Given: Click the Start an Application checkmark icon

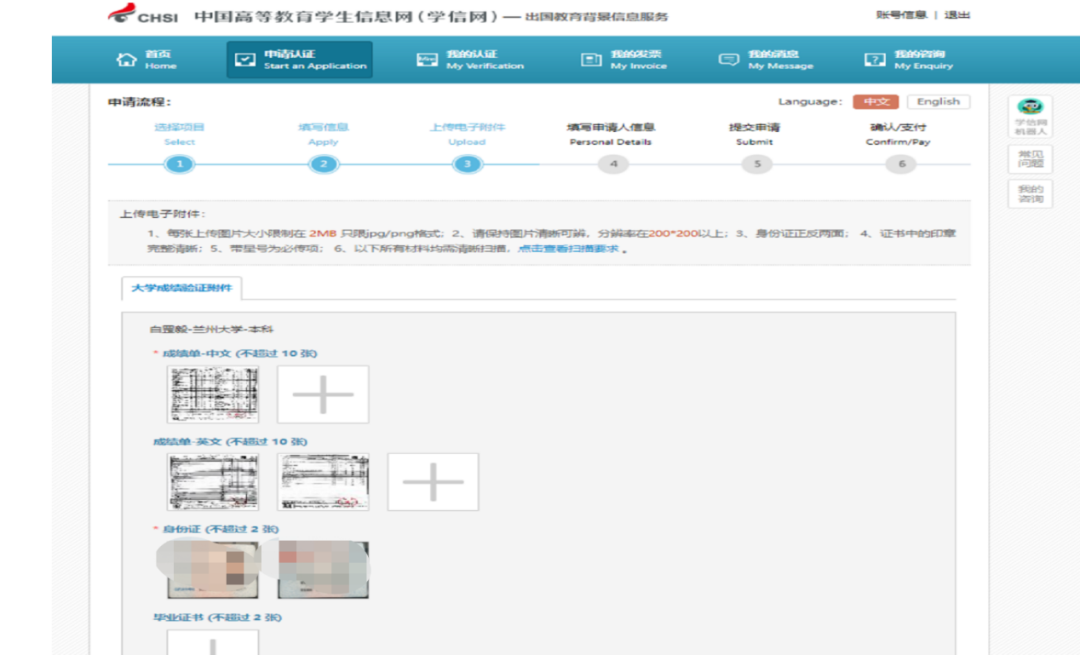Looking at the screenshot, I should tap(245, 60).
